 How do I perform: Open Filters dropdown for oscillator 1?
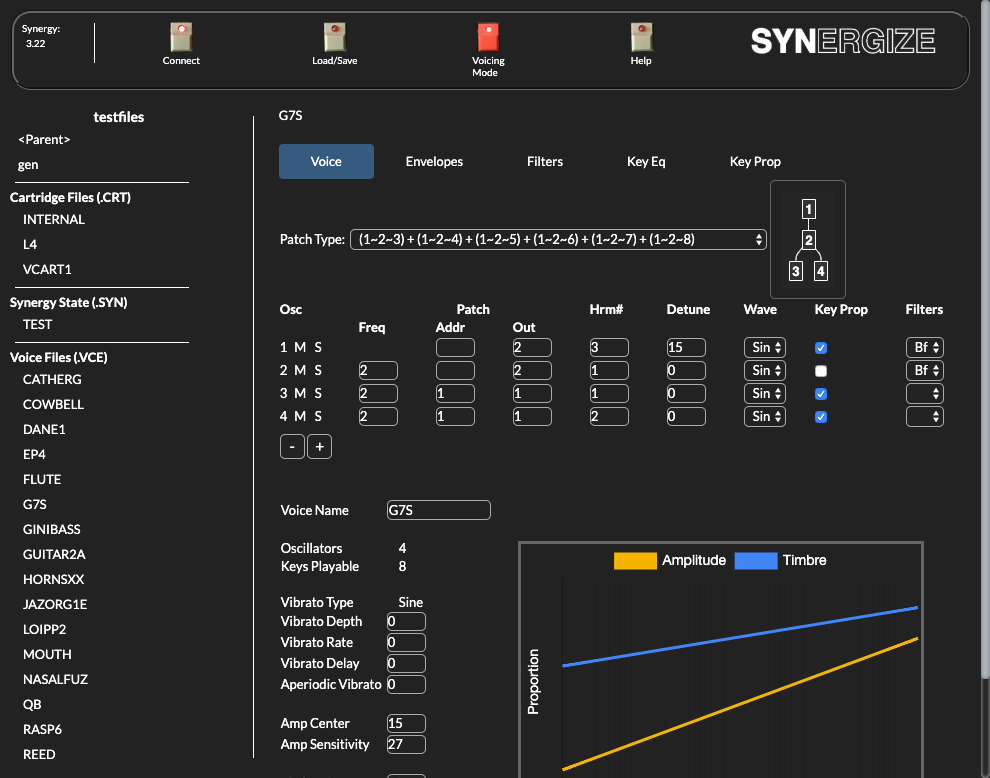(925, 347)
